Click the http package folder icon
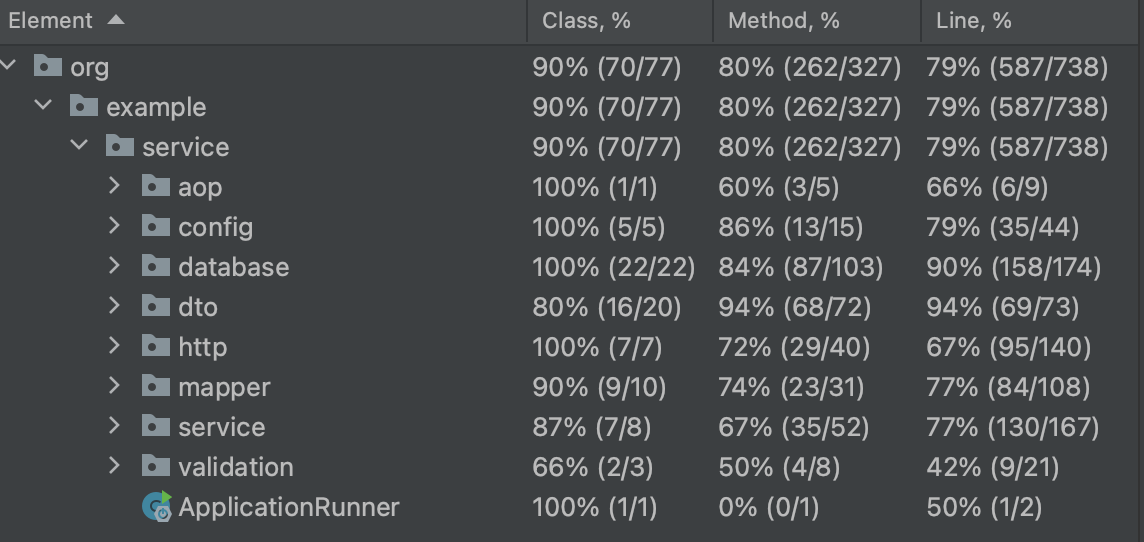This screenshot has height=542, width=1144. (155, 346)
